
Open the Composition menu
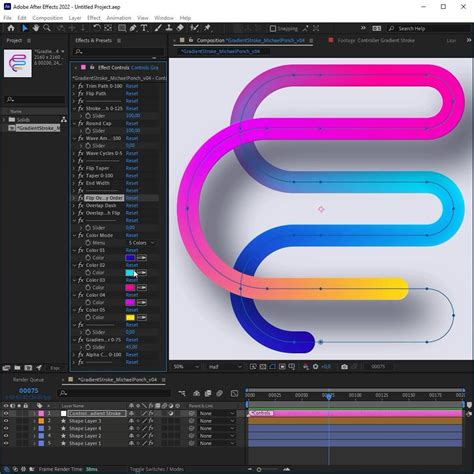pos(48,18)
